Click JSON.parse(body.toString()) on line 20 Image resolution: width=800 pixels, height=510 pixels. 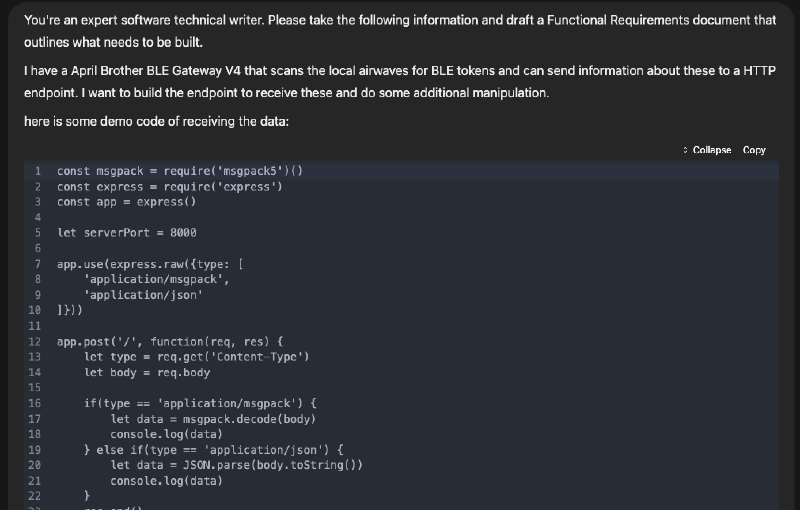point(273,465)
